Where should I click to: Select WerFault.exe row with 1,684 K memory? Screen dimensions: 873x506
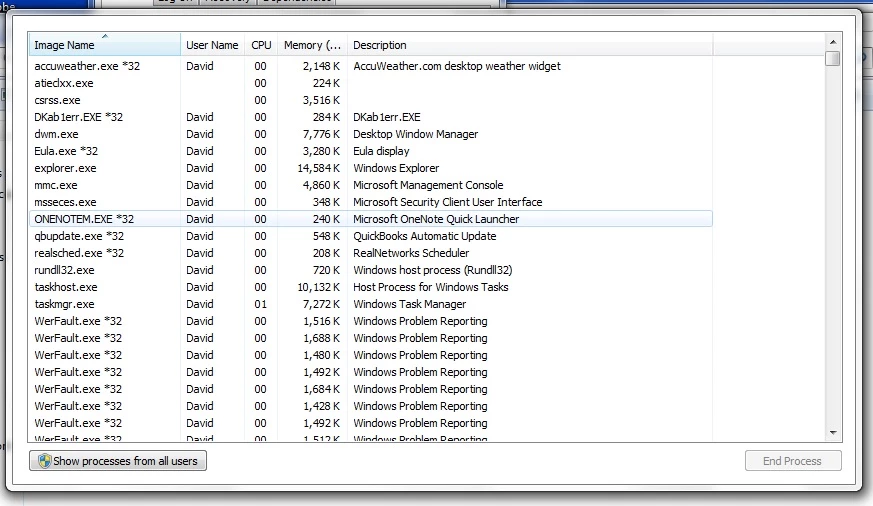pos(371,389)
